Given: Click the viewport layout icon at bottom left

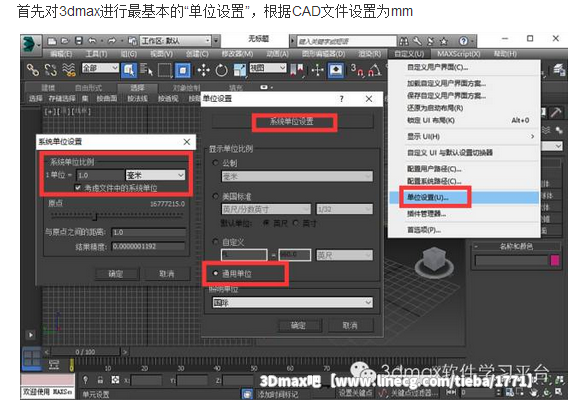Looking at the screenshot, I should [32, 358].
